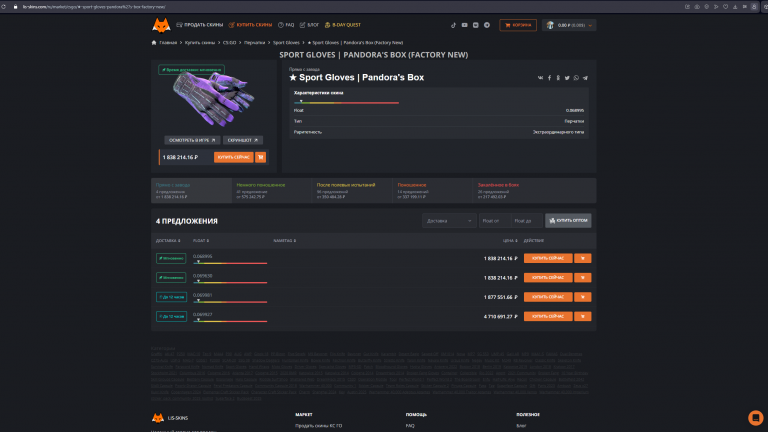The image size is (768, 432).
Task: Click Купить сейчас under glove image
Action: [234, 157]
